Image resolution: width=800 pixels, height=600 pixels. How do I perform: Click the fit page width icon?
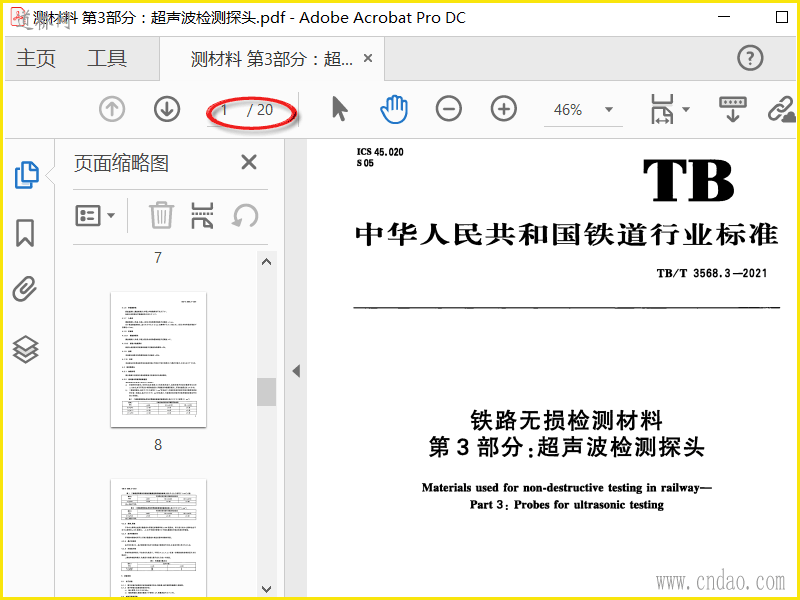click(662, 109)
